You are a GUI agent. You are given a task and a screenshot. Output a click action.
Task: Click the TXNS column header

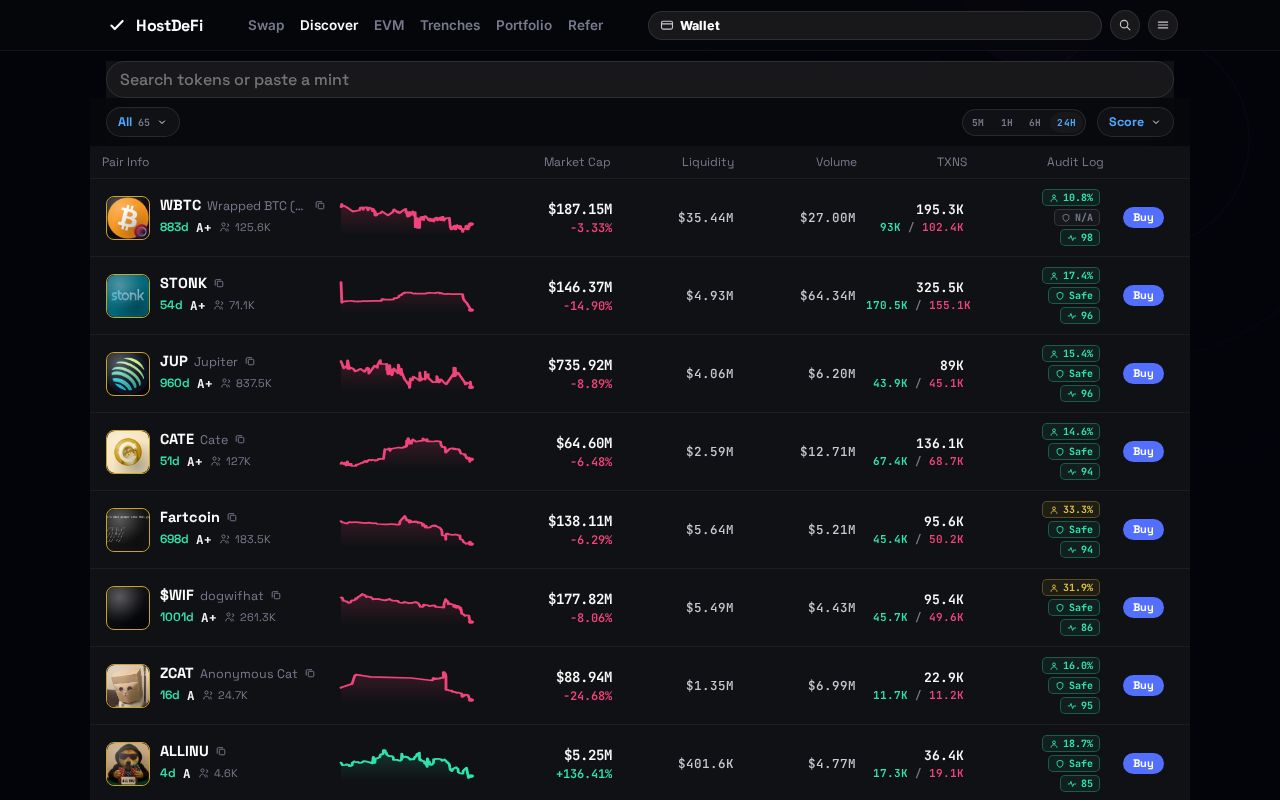click(952, 162)
